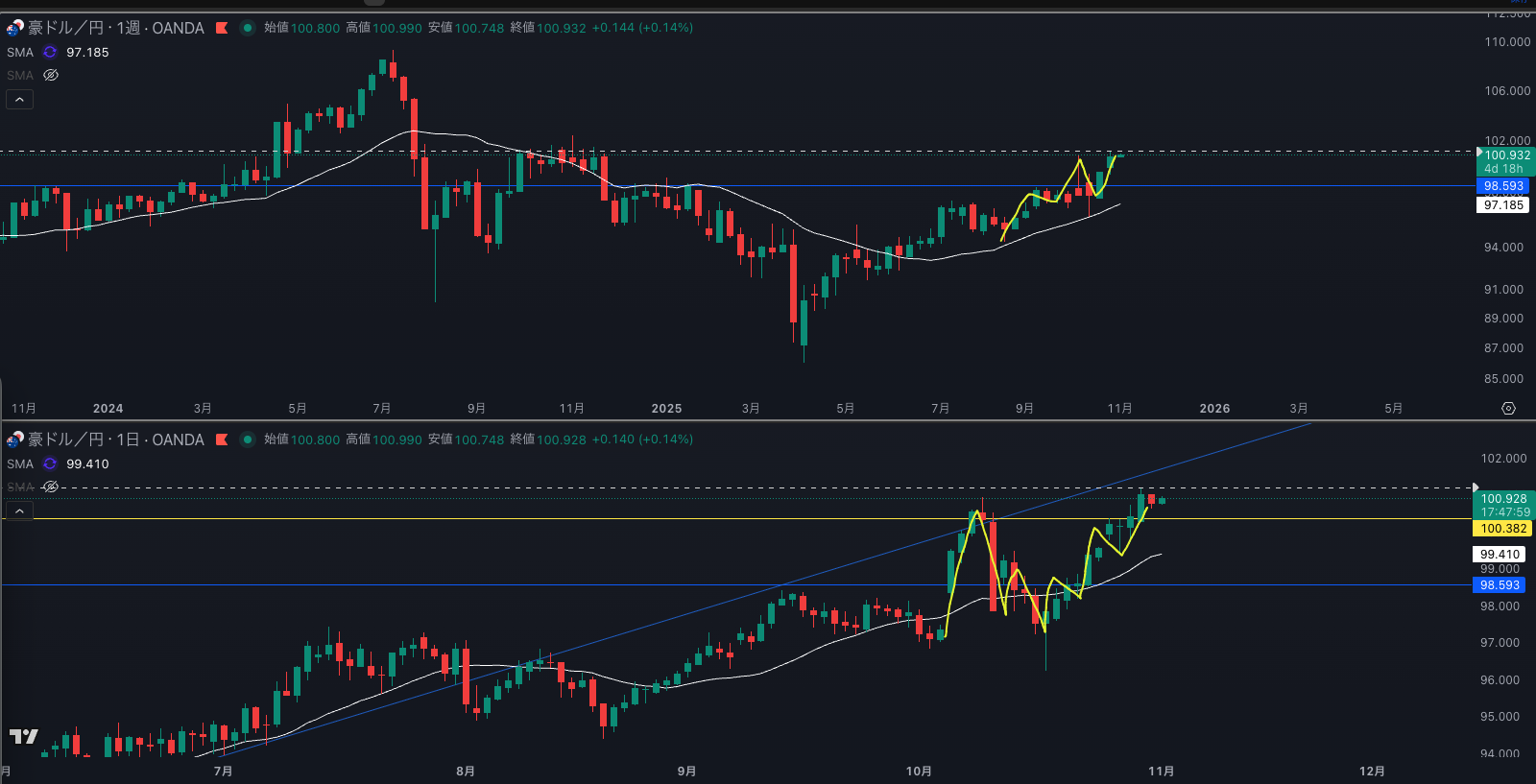Screen dimensions: 1536x784
Task: Open symbol search from 豪ドル/円 1週 title
Action: point(115,28)
